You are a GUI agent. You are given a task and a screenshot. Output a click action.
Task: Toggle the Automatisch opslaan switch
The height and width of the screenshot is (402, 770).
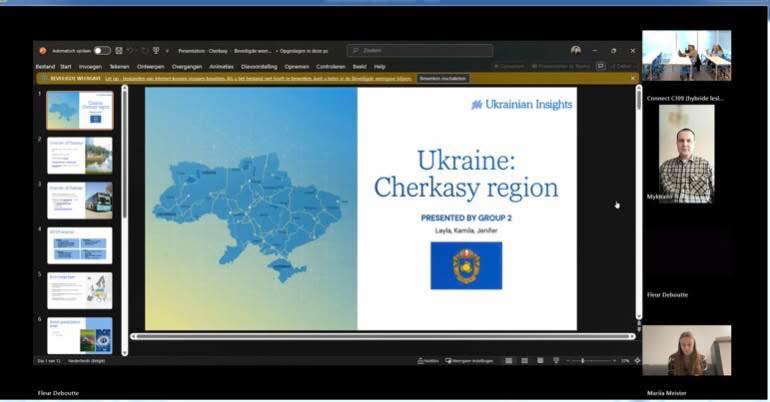[102, 50]
